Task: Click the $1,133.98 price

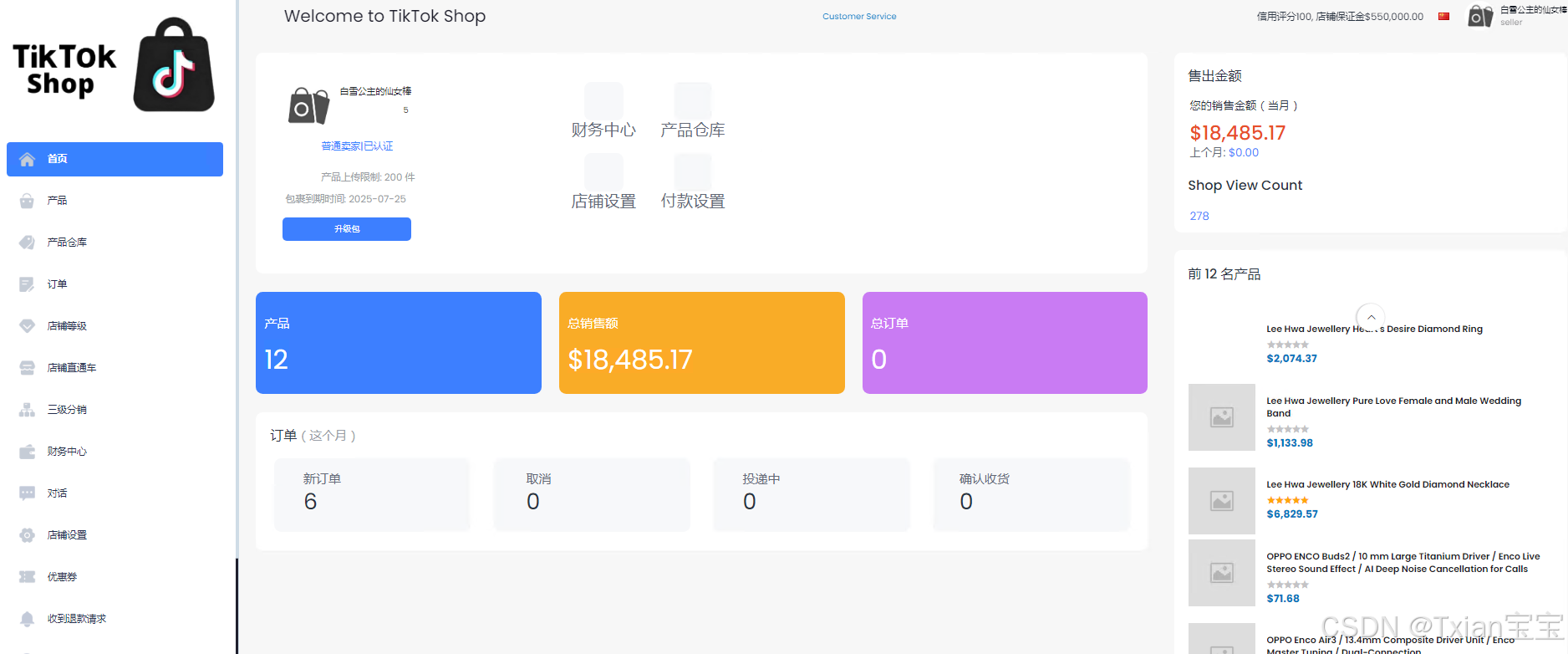Action: pyautogui.click(x=1290, y=443)
